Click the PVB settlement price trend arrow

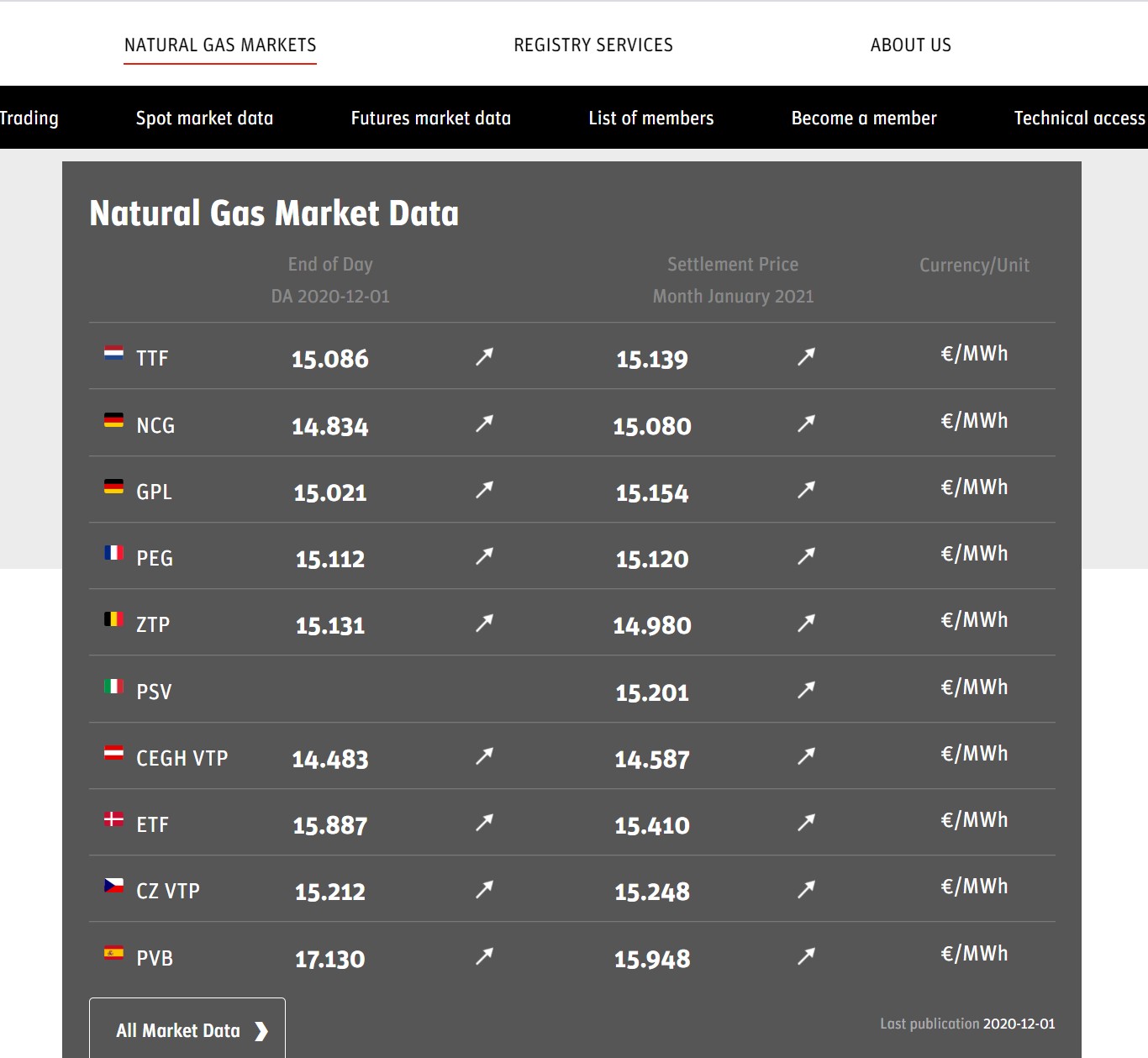[x=806, y=956]
